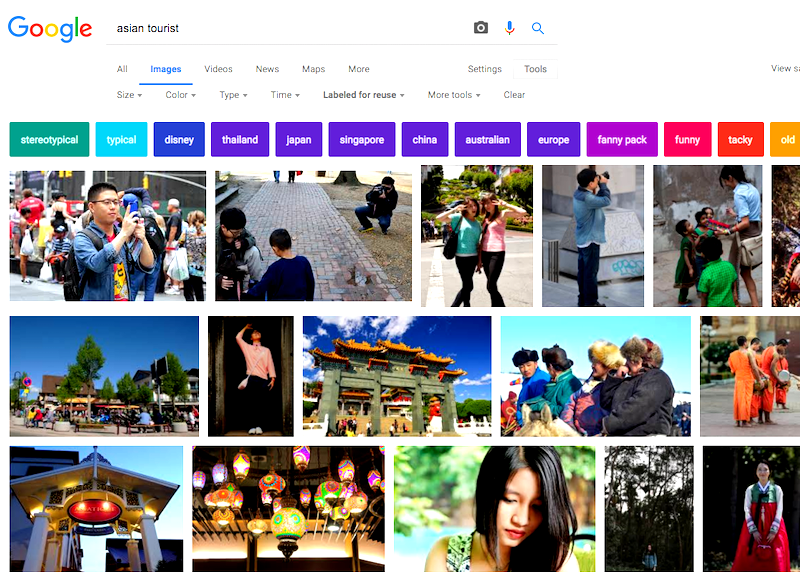Open the Color filter dropdown
The width and height of the screenshot is (800, 573).
pos(180,95)
